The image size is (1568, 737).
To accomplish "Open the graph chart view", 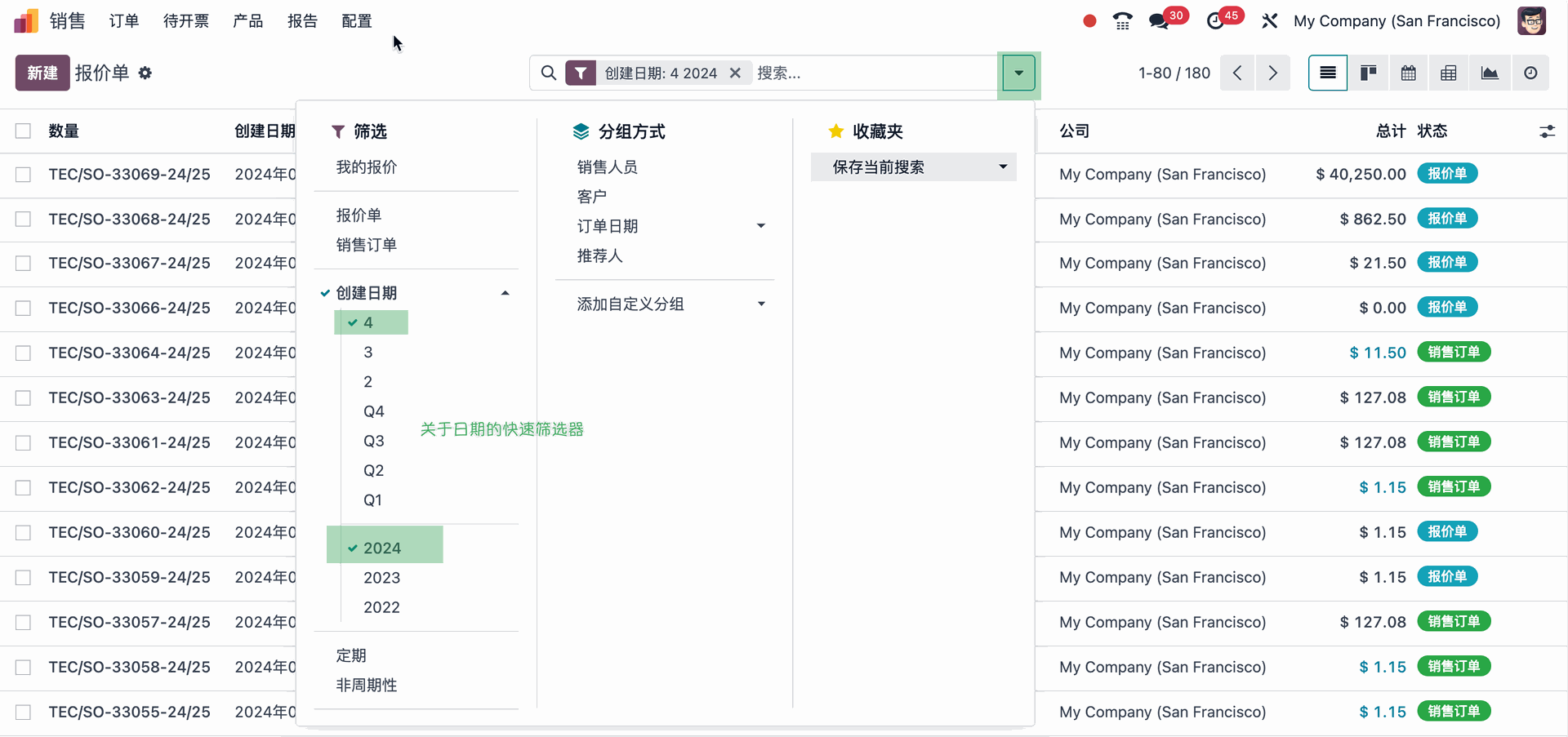I will click(1489, 73).
